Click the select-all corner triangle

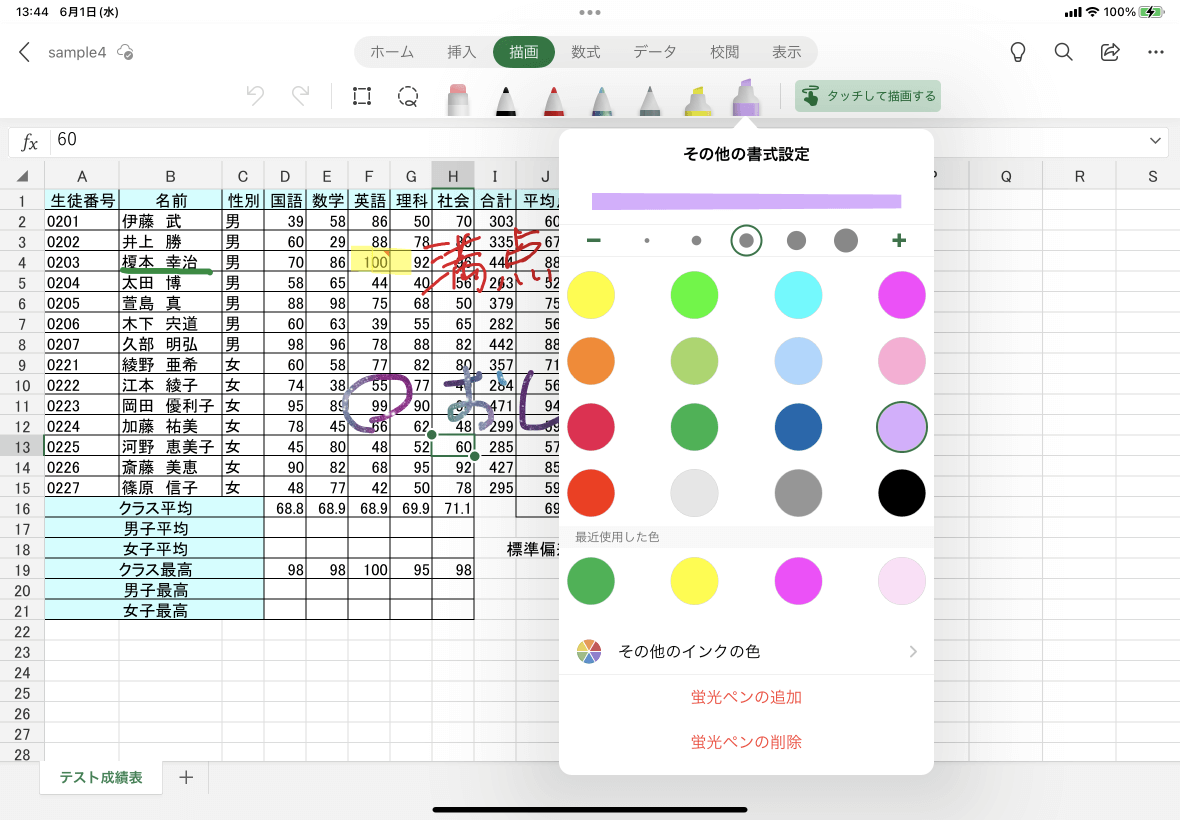tap(23, 176)
